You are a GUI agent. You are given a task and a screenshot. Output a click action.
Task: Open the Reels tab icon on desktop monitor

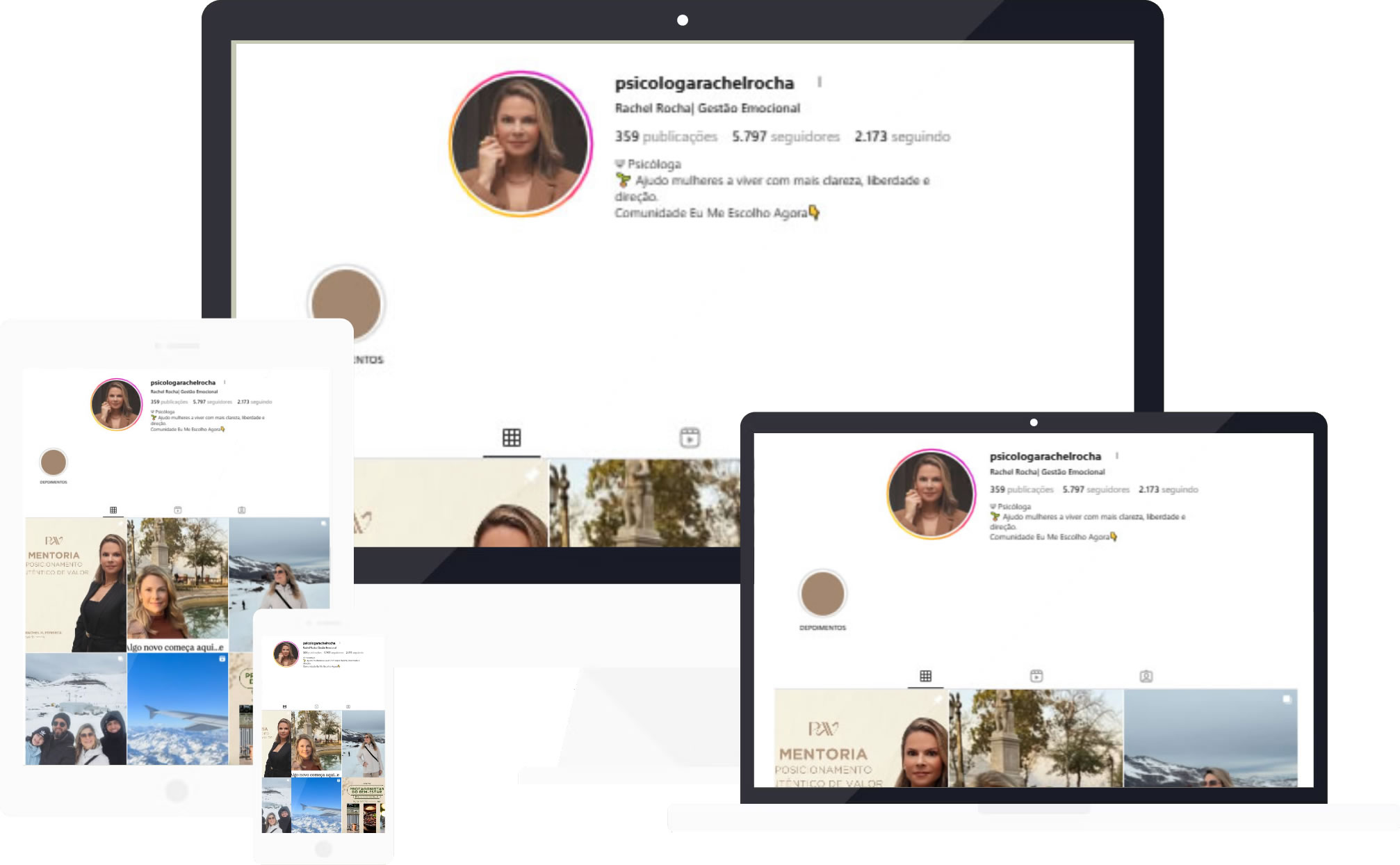pyautogui.click(x=689, y=437)
